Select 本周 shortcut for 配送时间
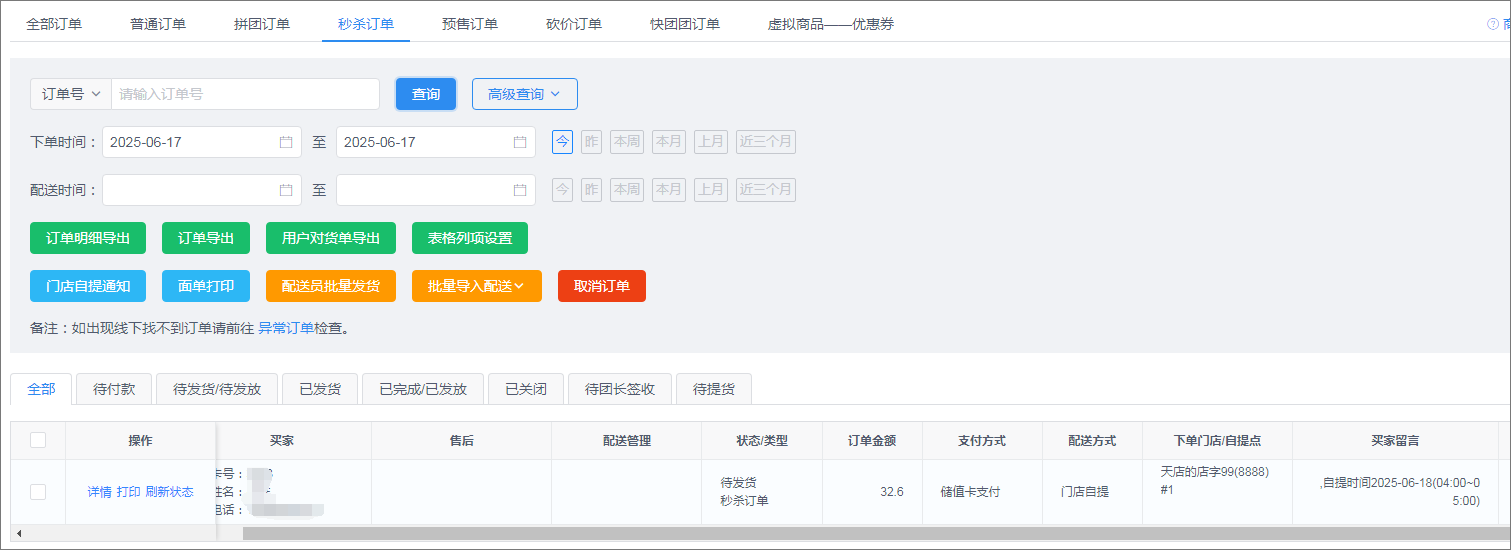Image resolution: width=1511 pixels, height=550 pixels. tap(627, 190)
